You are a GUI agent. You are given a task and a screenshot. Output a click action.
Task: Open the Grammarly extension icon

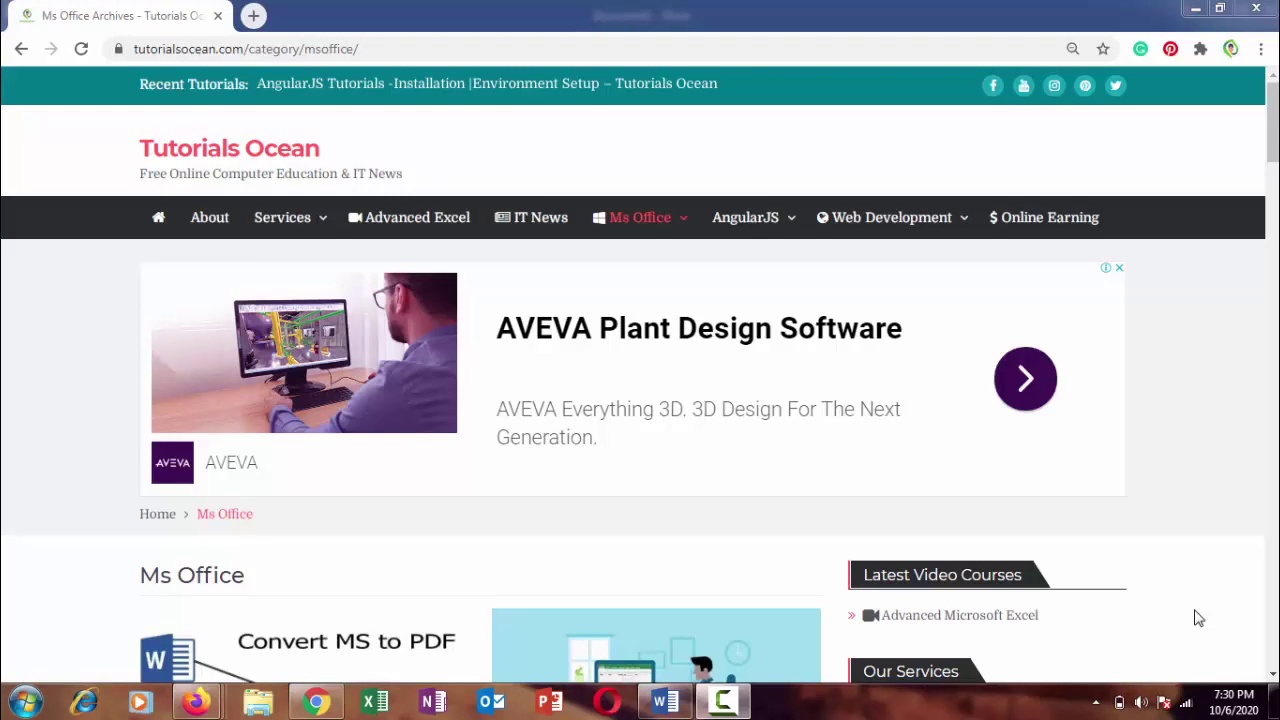[1140, 49]
